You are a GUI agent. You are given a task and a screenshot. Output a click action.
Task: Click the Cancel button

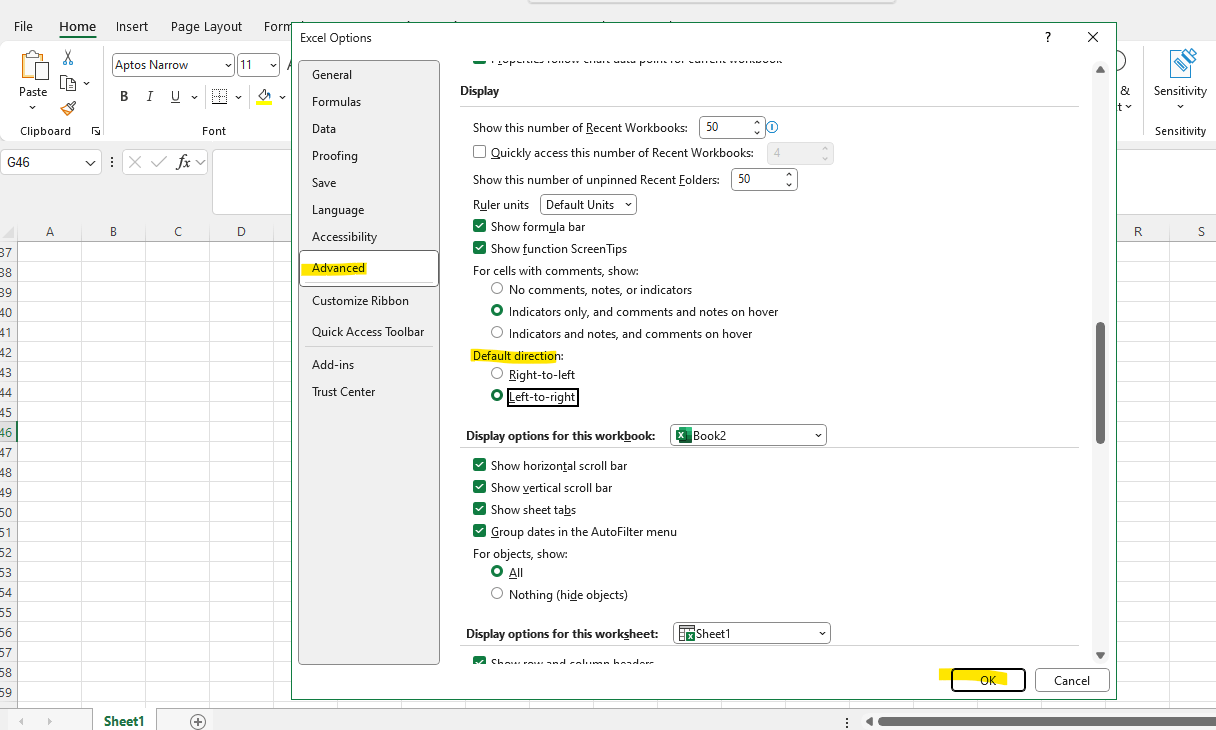pos(1071,680)
